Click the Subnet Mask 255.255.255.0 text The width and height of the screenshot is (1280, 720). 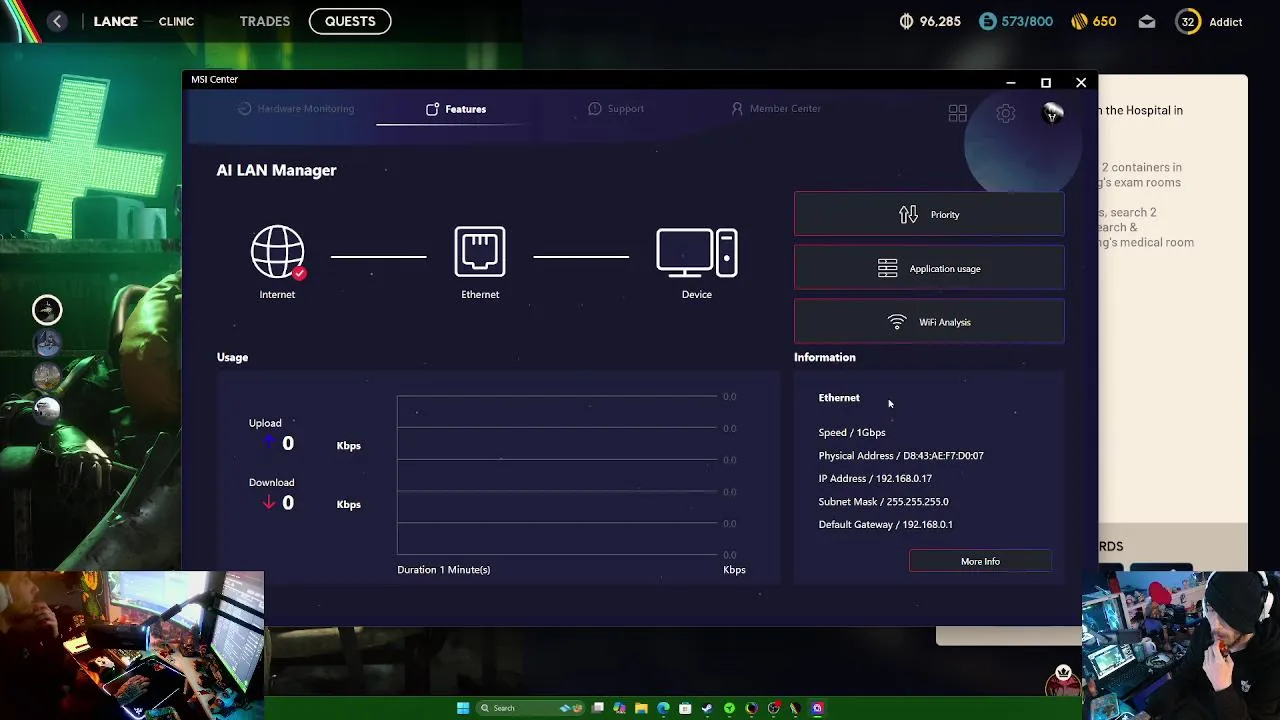(883, 501)
